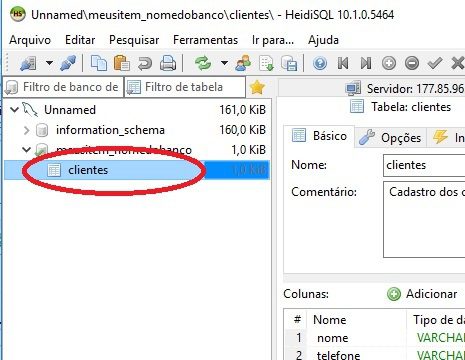The height and width of the screenshot is (360, 465).
Task: Open the session manager connect icon
Action: (x=28, y=63)
